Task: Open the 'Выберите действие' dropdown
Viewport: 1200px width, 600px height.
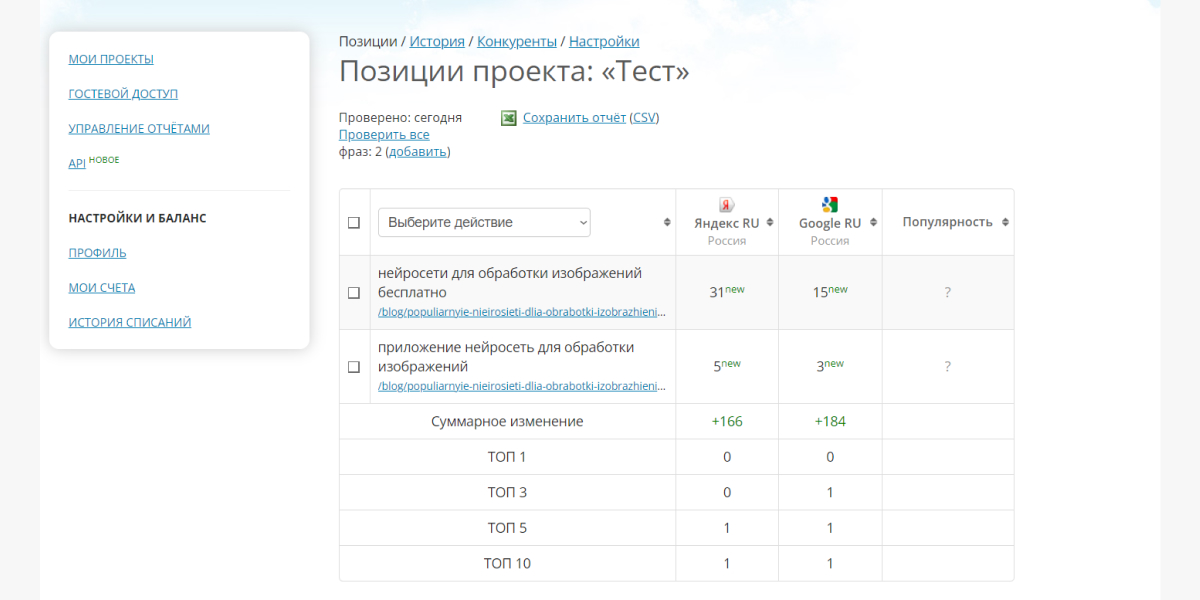Action: [484, 222]
